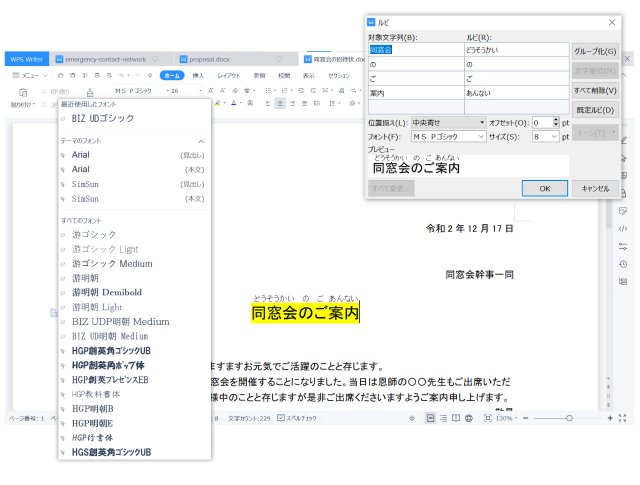
Task: Click the 既定ルビ(D) button
Action: click(595, 110)
